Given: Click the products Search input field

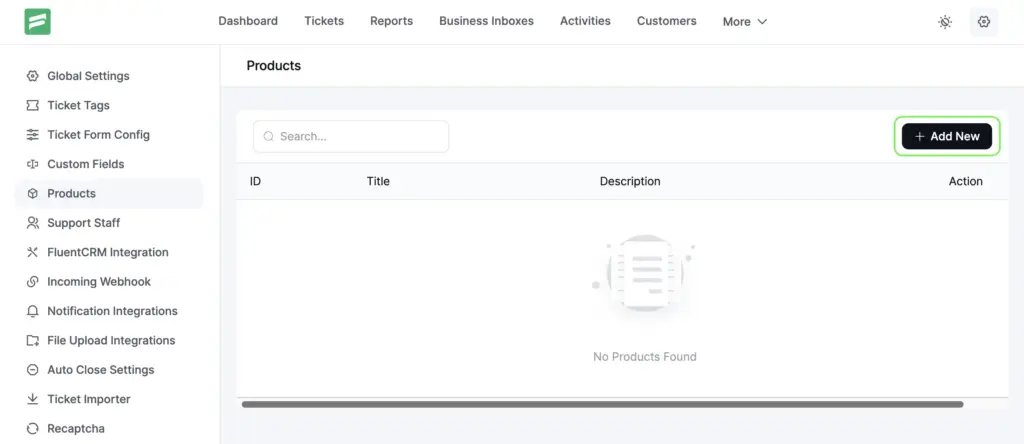Looking at the screenshot, I should tap(351, 136).
